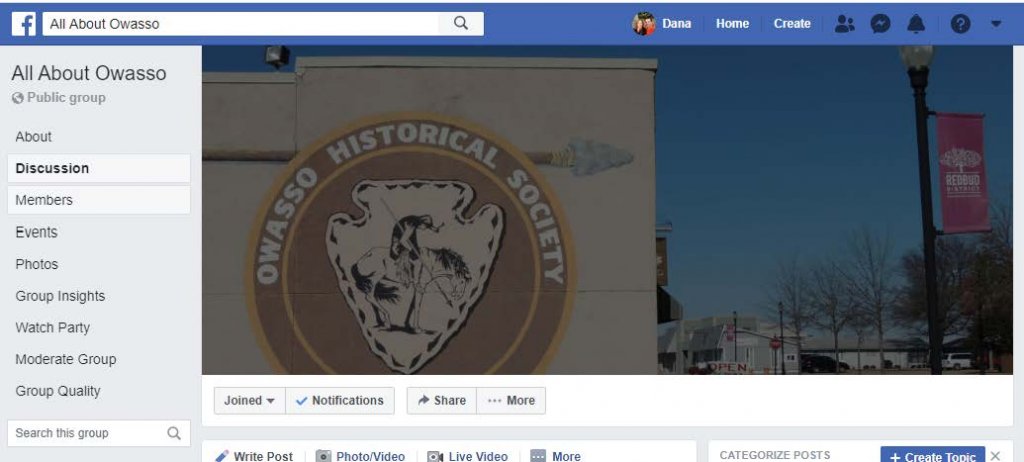Open the Notifications bell icon
Screen dimensions: 1024x462
click(916, 24)
